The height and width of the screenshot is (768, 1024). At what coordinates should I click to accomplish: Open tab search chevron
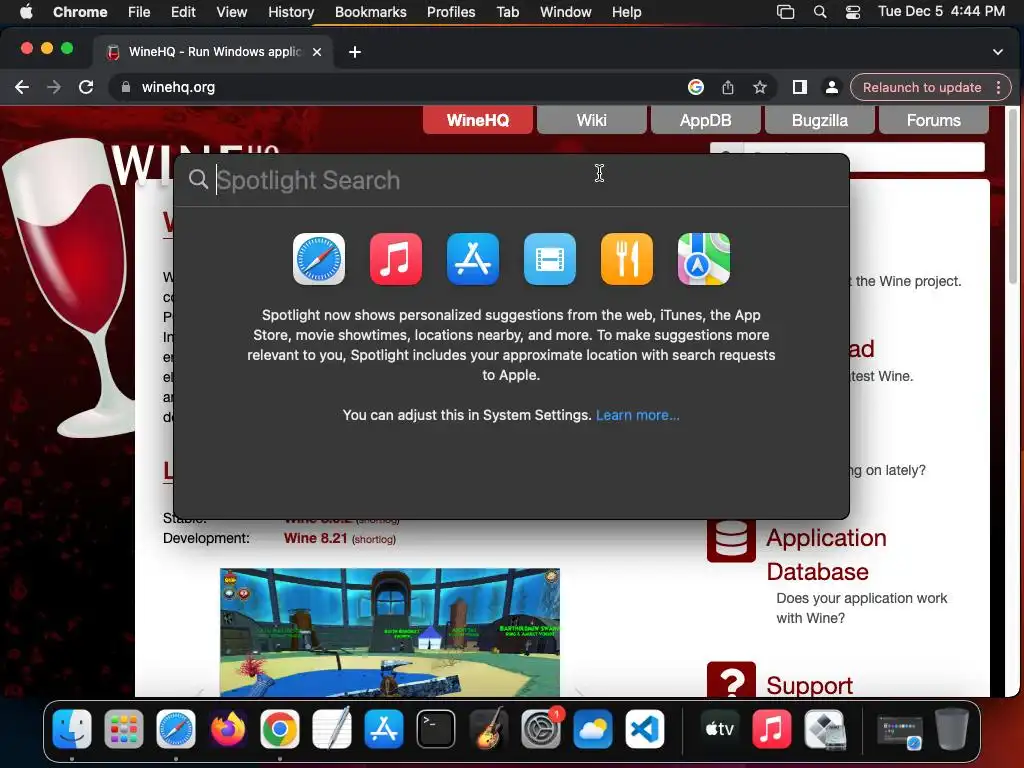(x=997, y=52)
